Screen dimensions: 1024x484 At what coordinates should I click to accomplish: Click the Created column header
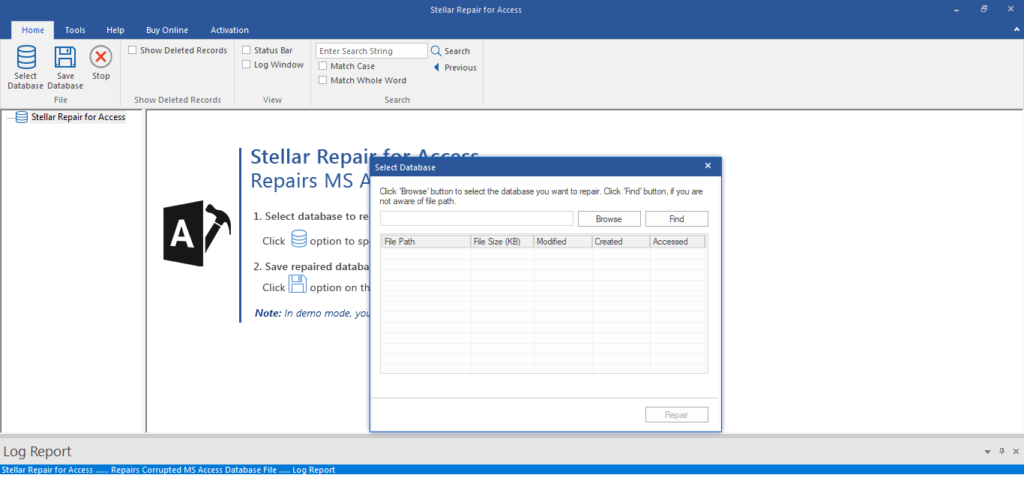pos(621,242)
